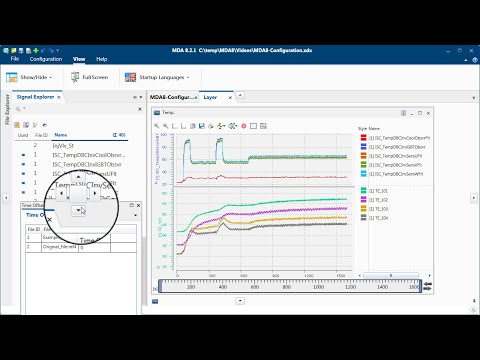
Task: Click the blue save icon in Temp toolbar
Action: (x=201, y=126)
